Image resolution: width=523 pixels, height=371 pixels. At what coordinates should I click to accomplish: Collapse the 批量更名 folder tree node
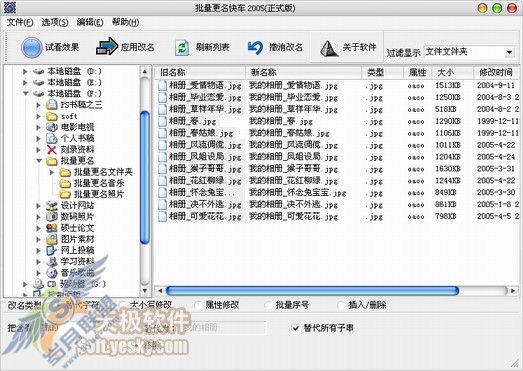39,161
